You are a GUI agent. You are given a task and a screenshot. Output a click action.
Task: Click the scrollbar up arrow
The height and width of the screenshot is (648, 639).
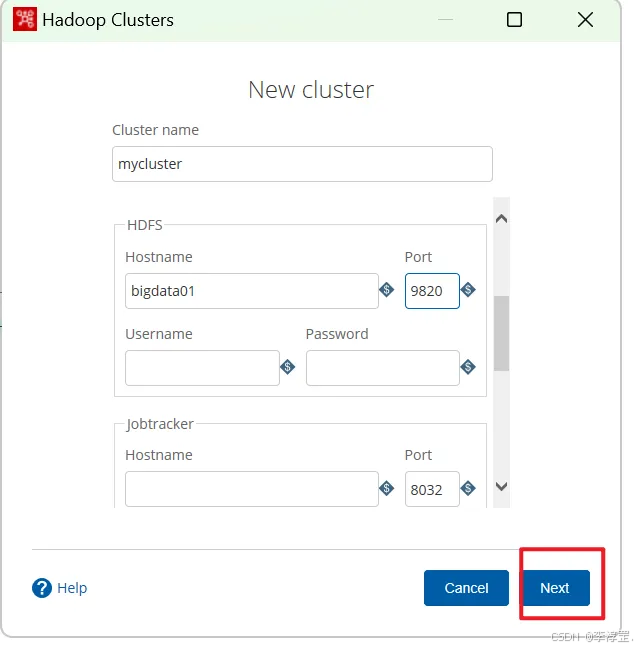click(x=501, y=218)
